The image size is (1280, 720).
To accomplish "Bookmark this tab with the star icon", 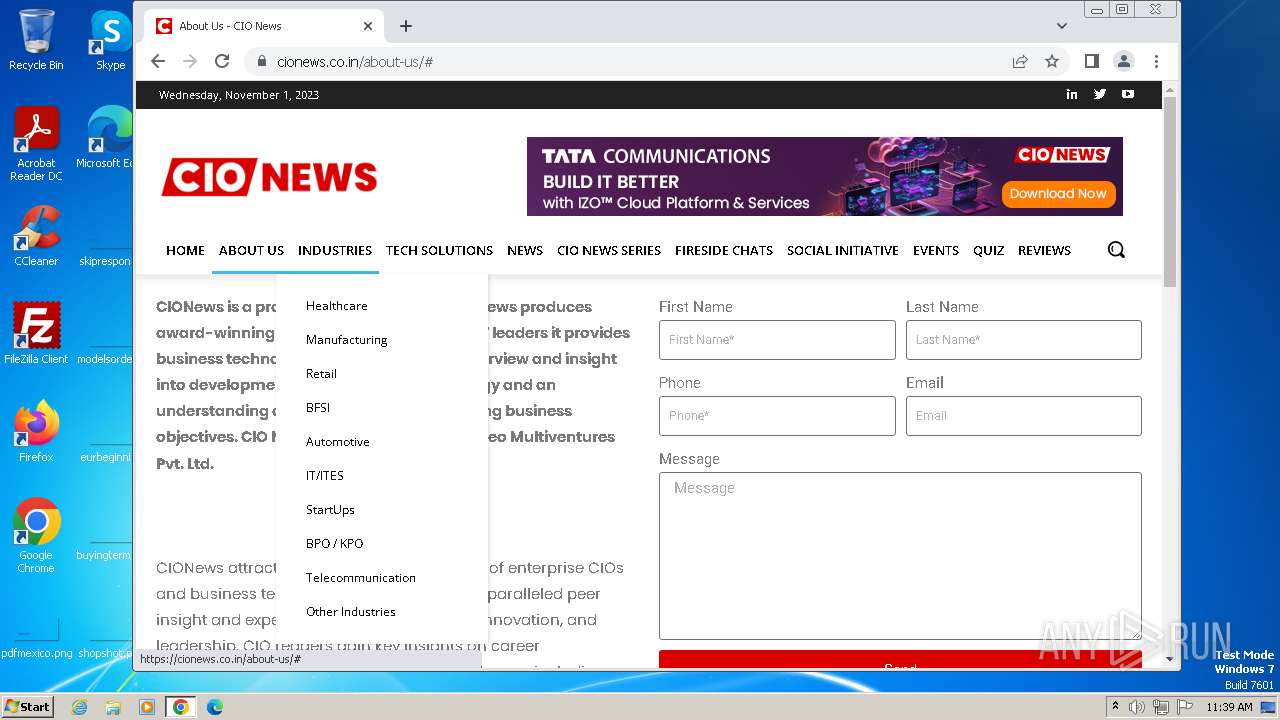I will coord(1052,61).
